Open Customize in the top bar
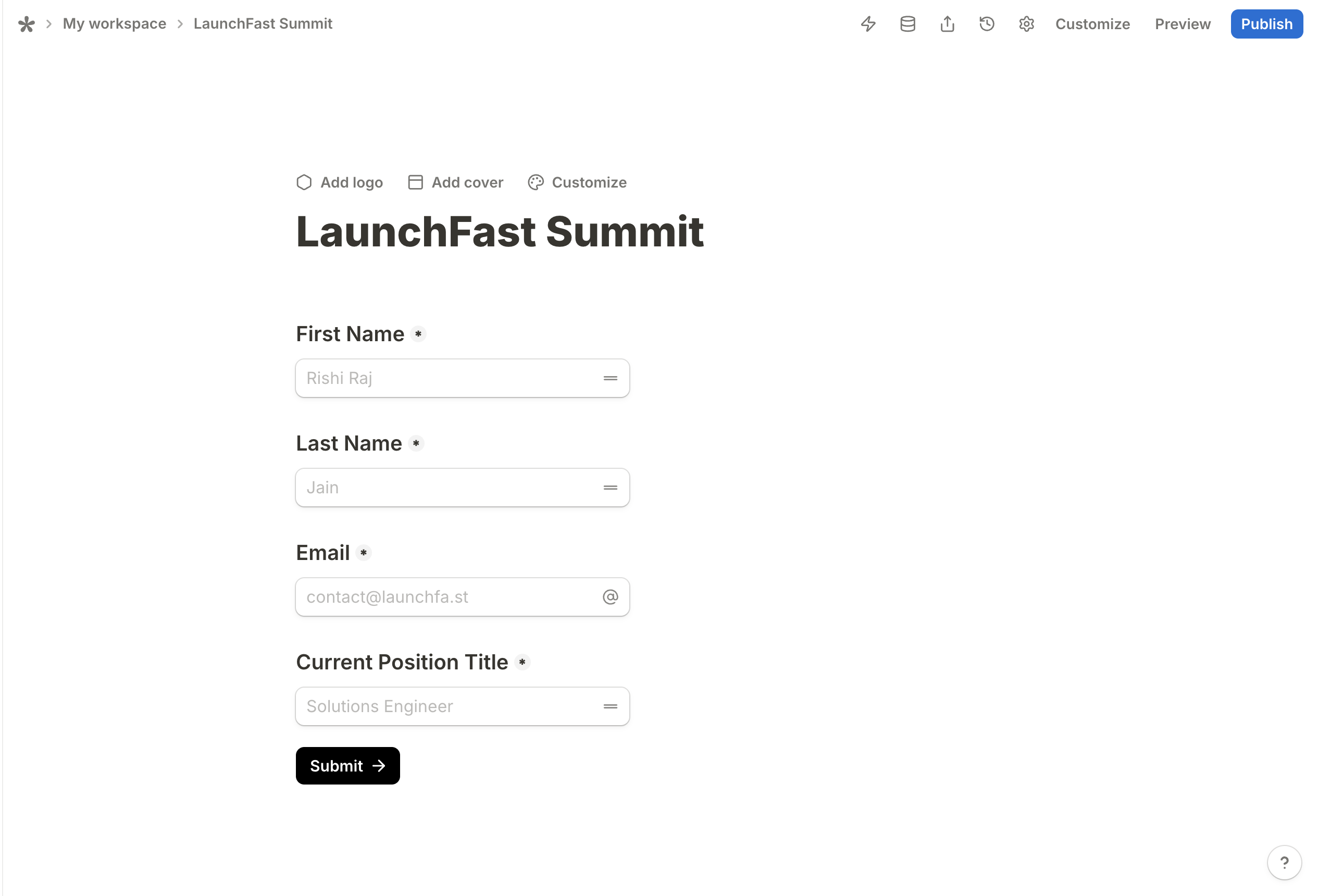This screenshot has width=1318, height=896. coord(1092,24)
